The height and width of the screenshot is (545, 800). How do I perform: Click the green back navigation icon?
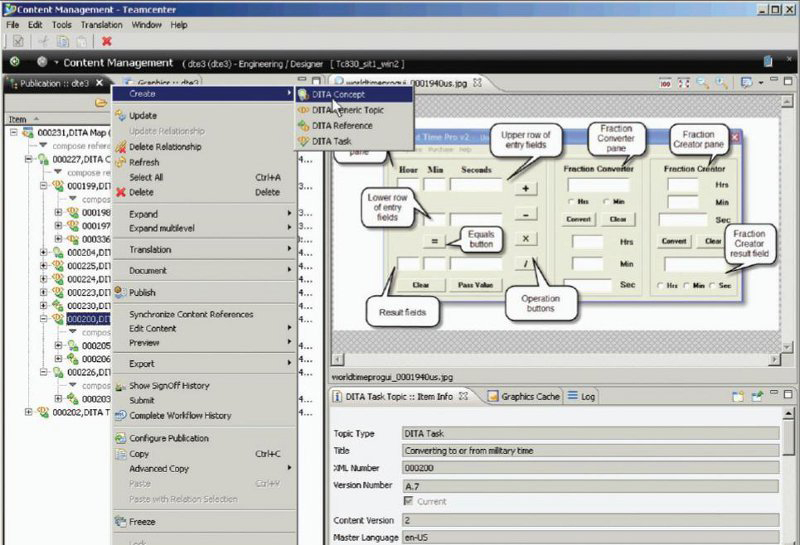[x=15, y=62]
